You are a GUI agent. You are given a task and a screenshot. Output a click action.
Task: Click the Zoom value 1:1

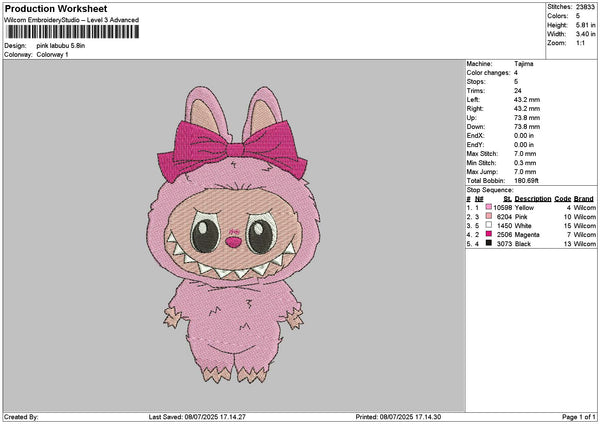(580, 42)
